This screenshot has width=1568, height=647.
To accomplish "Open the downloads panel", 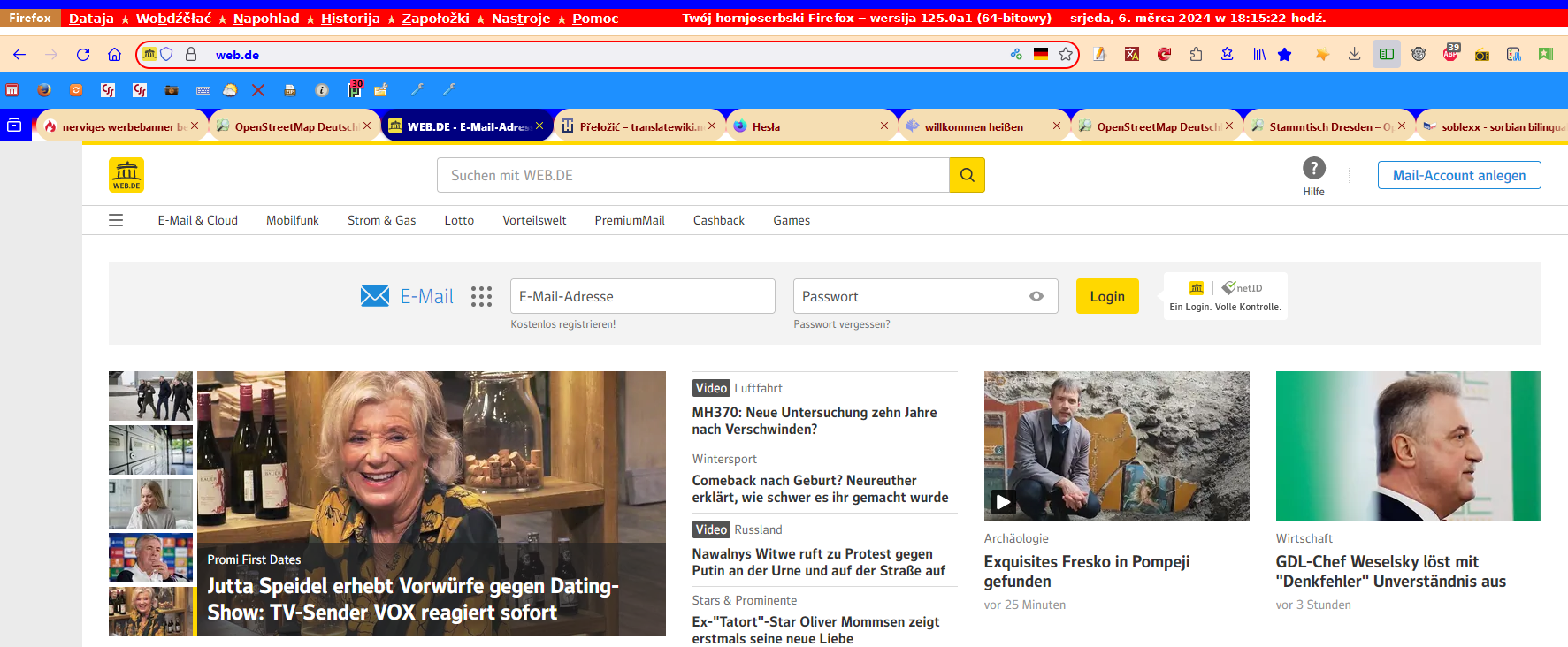I will tap(1354, 55).
